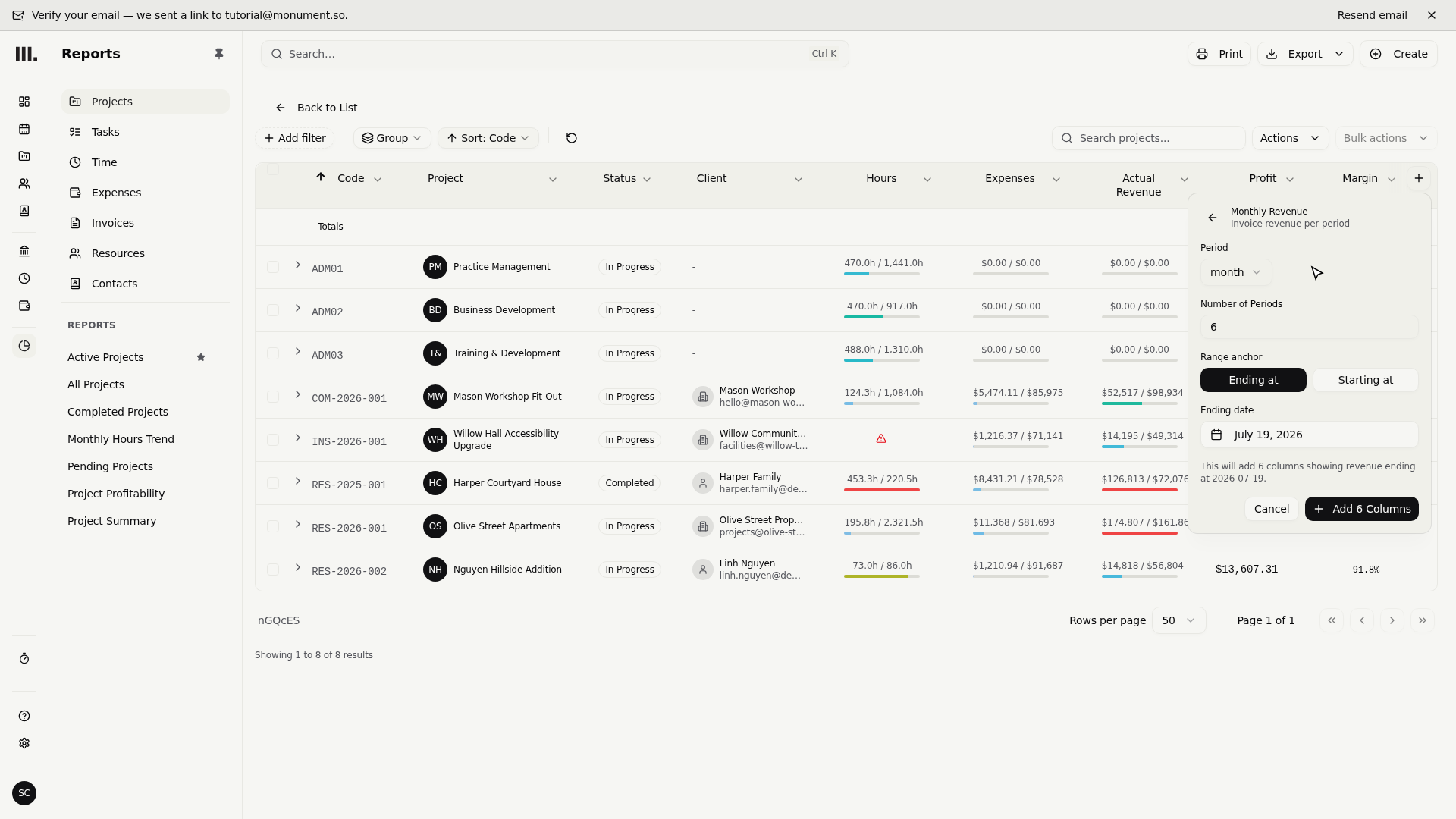Click the Add 6 Columns button
The width and height of the screenshot is (1456, 819).
[1361, 509]
